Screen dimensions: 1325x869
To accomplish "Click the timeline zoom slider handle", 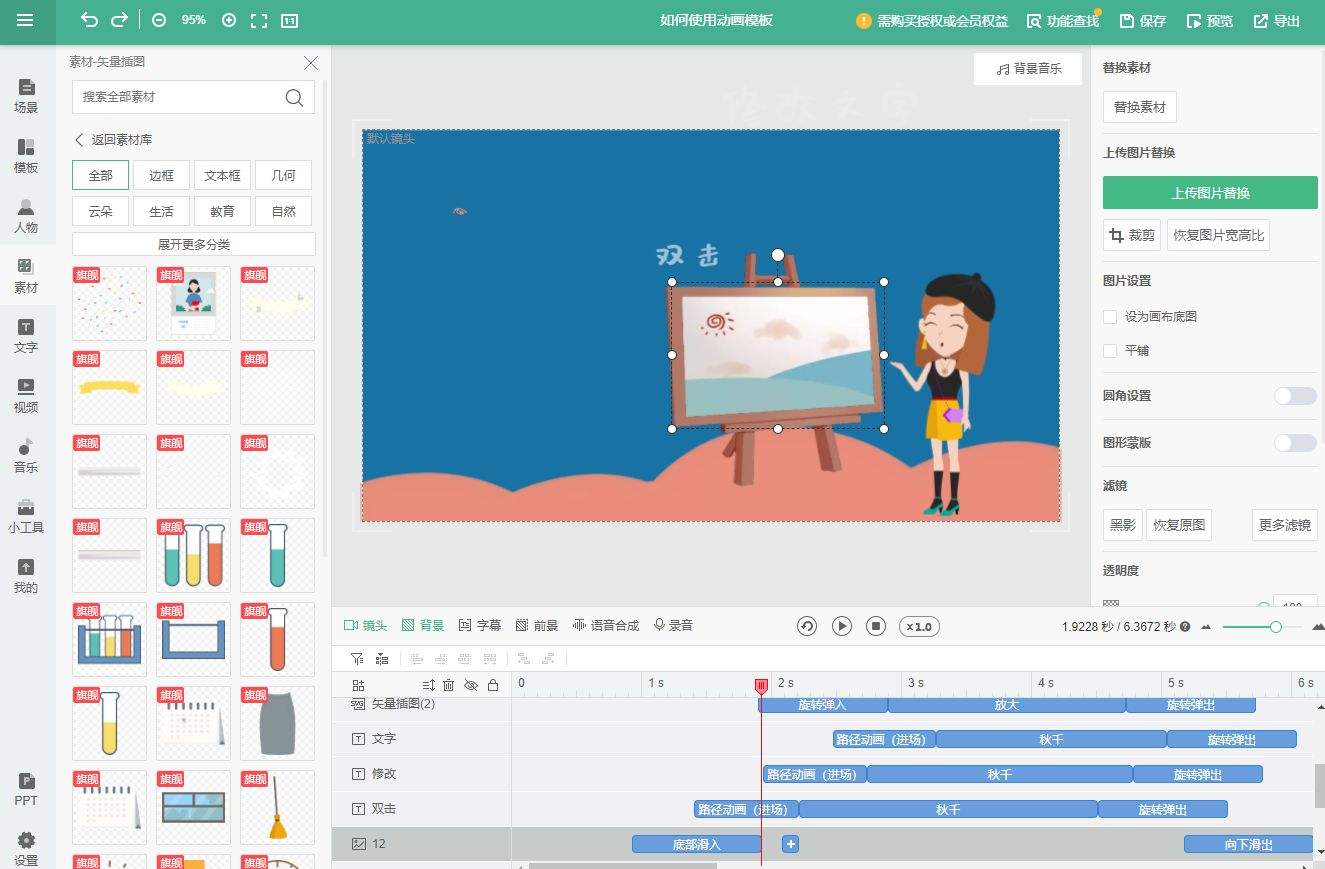I will [x=1276, y=627].
